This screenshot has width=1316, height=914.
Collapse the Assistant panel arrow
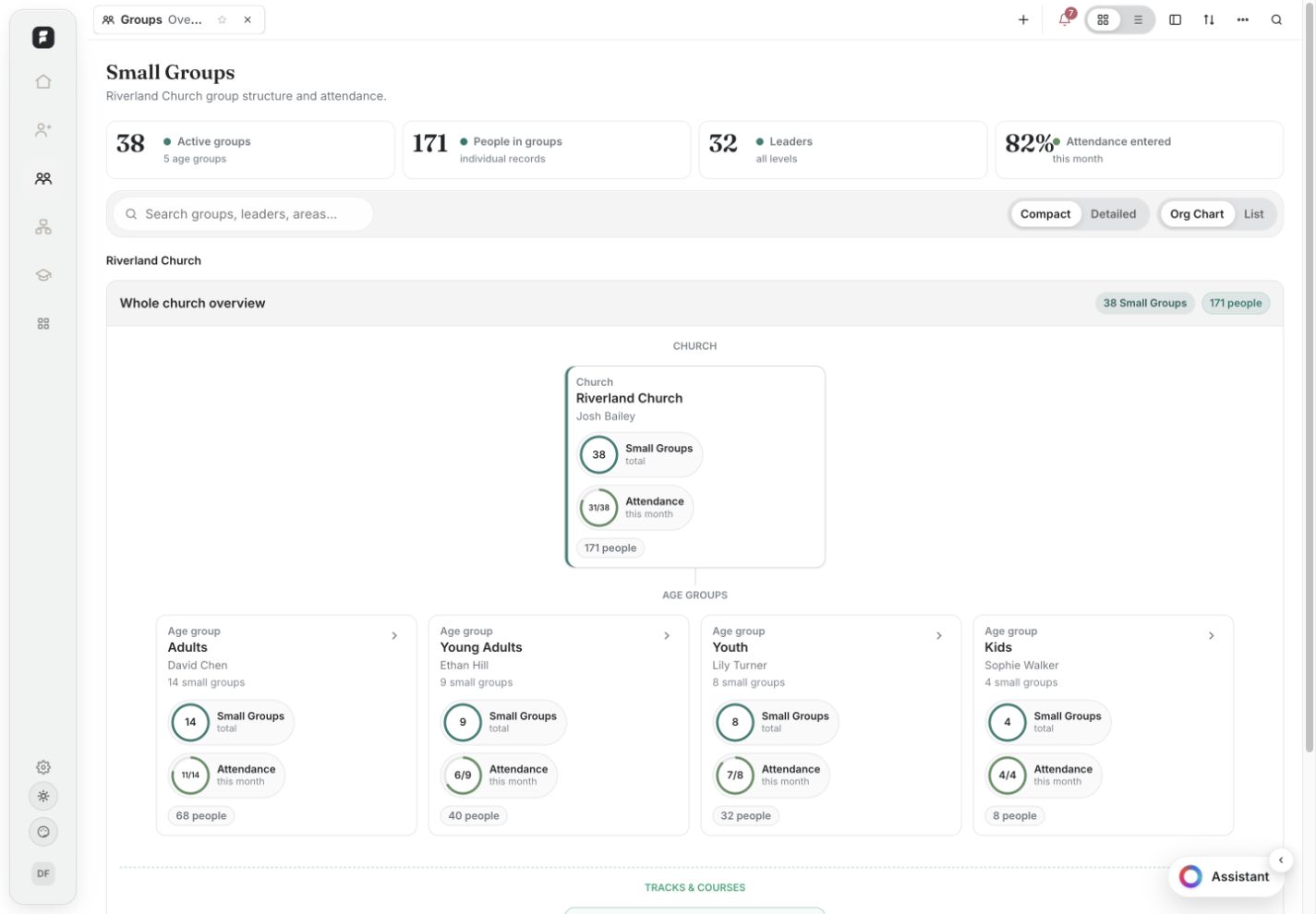click(x=1281, y=860)
